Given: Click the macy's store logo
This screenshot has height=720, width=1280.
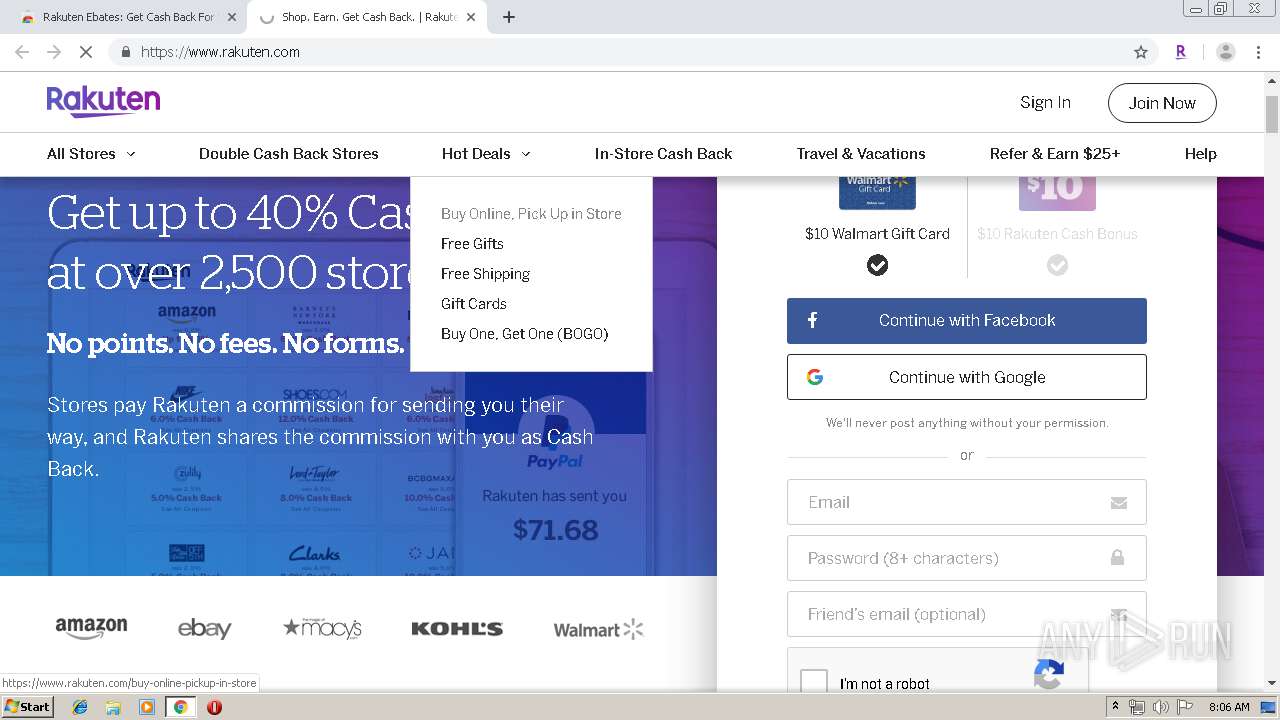Looking at the screenshot, I should [x=322, y=628].
